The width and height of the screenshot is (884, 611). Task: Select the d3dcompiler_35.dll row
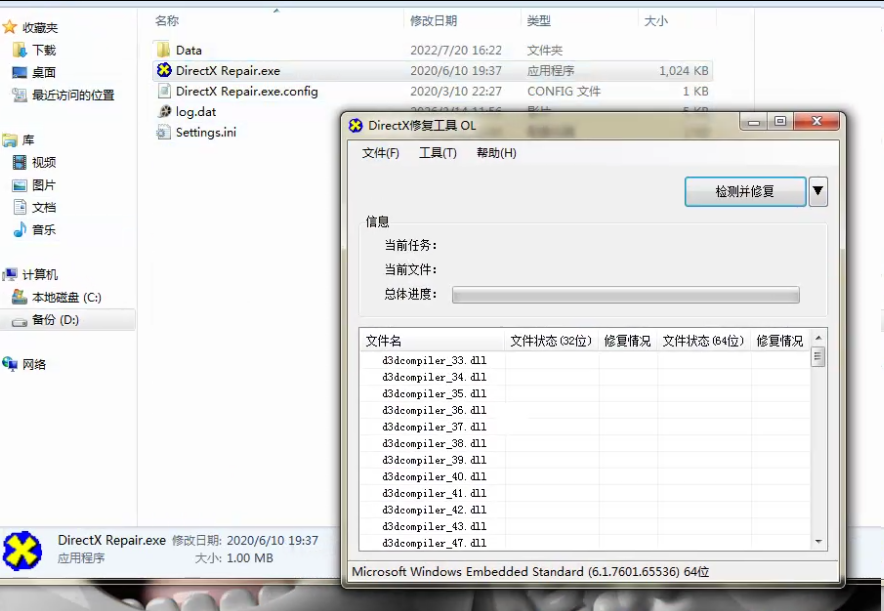(585, 393)
